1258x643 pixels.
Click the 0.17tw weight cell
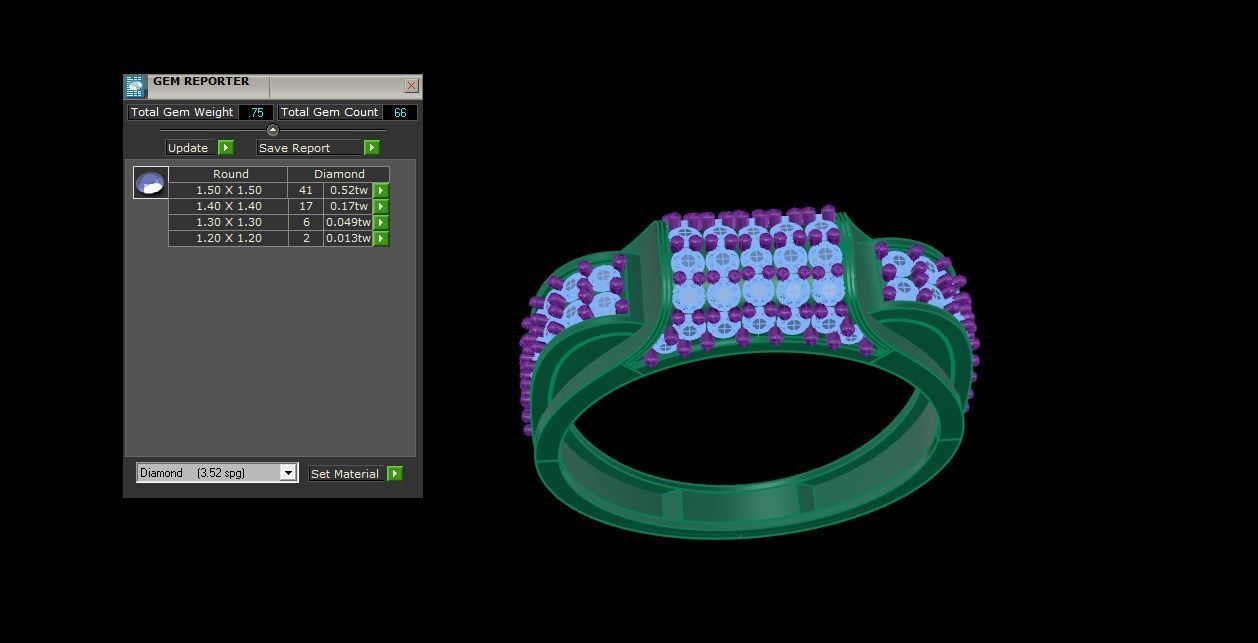click(x=349, y=206)
